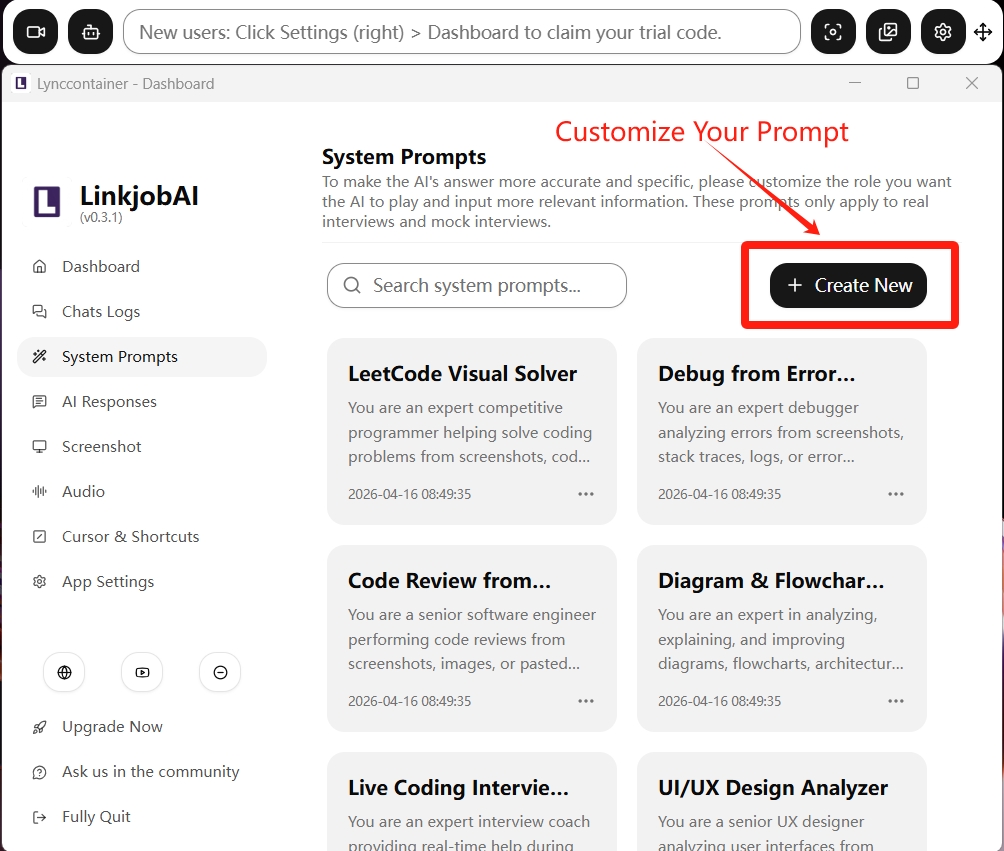1004x851 pixels.
Task: Click the screen capture focus icon
Action: [x=833, y=31]
